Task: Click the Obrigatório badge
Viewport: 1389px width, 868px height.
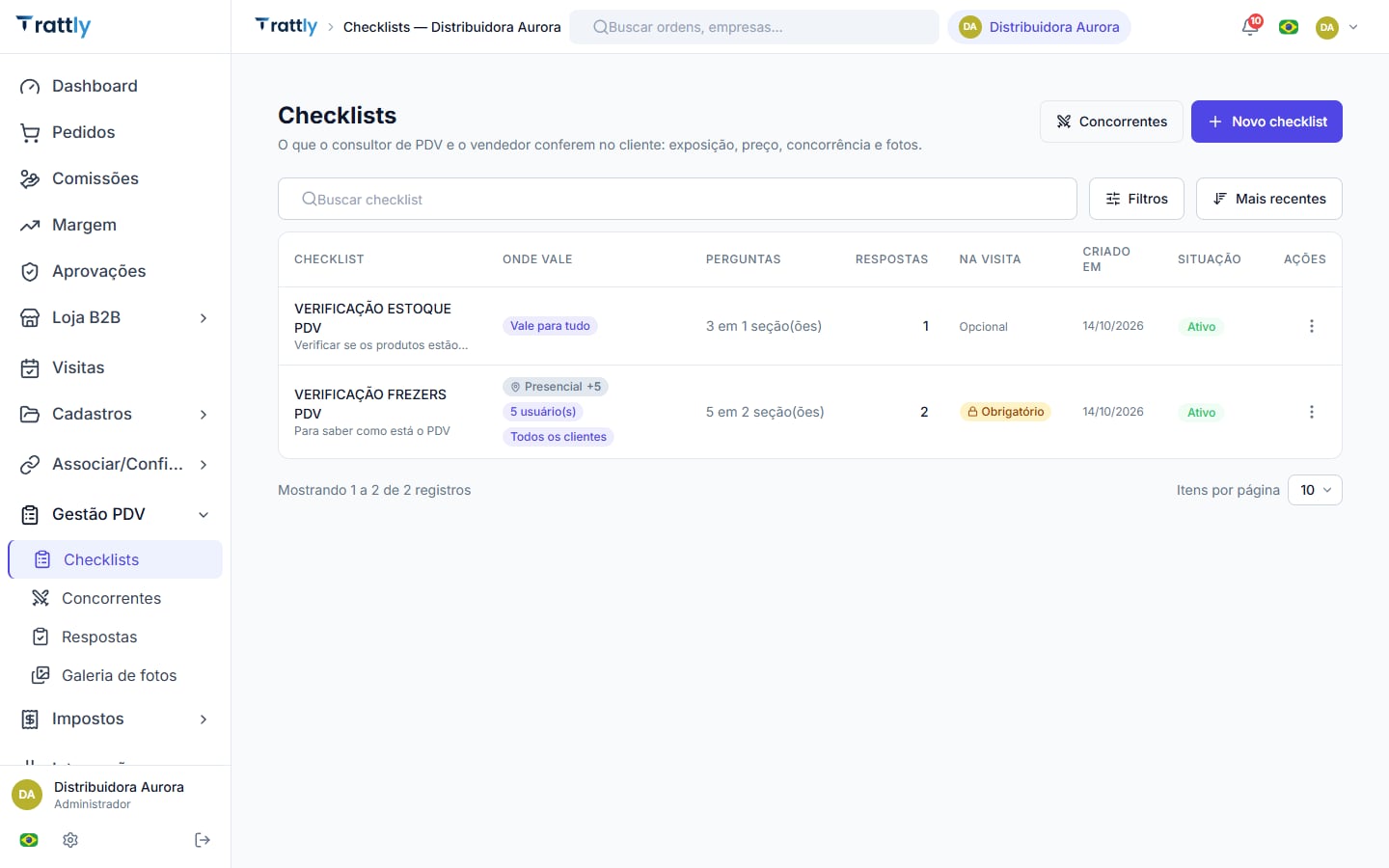Action: [1005, 412]
